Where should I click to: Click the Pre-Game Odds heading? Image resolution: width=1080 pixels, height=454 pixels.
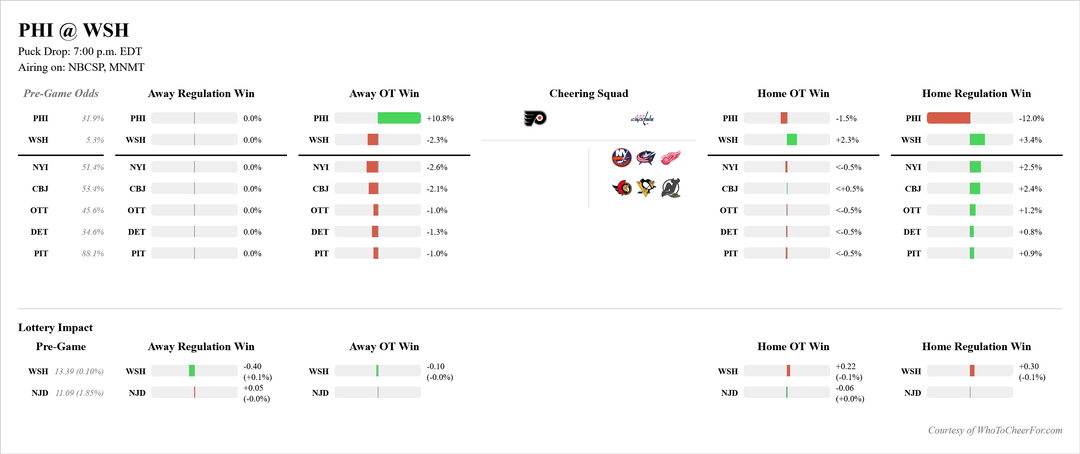tap(61, 94)
